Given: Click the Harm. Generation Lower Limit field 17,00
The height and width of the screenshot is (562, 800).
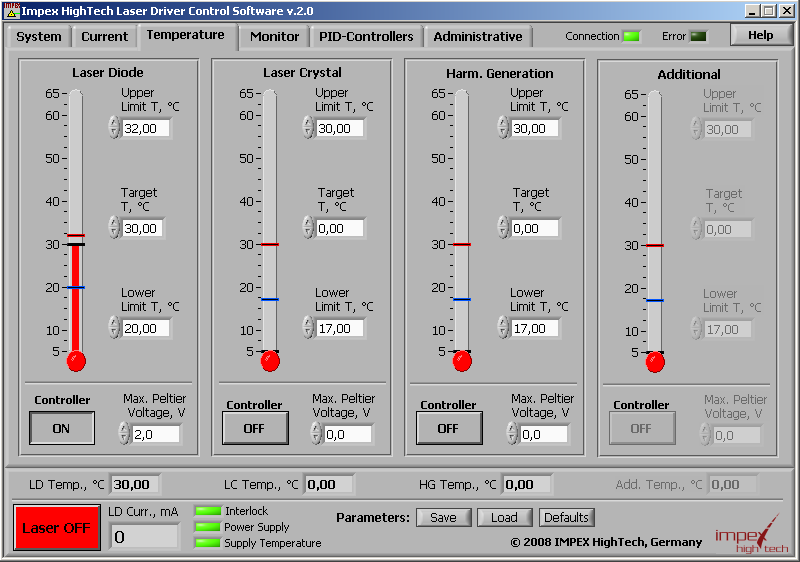Looking at the screenshot, I should (535, 328).
